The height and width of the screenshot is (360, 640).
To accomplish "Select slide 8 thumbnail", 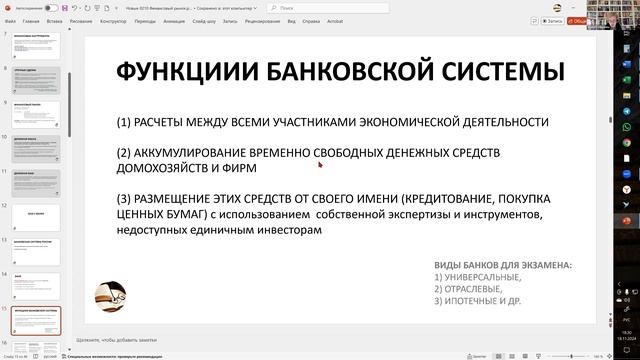I will click(36, 80).
